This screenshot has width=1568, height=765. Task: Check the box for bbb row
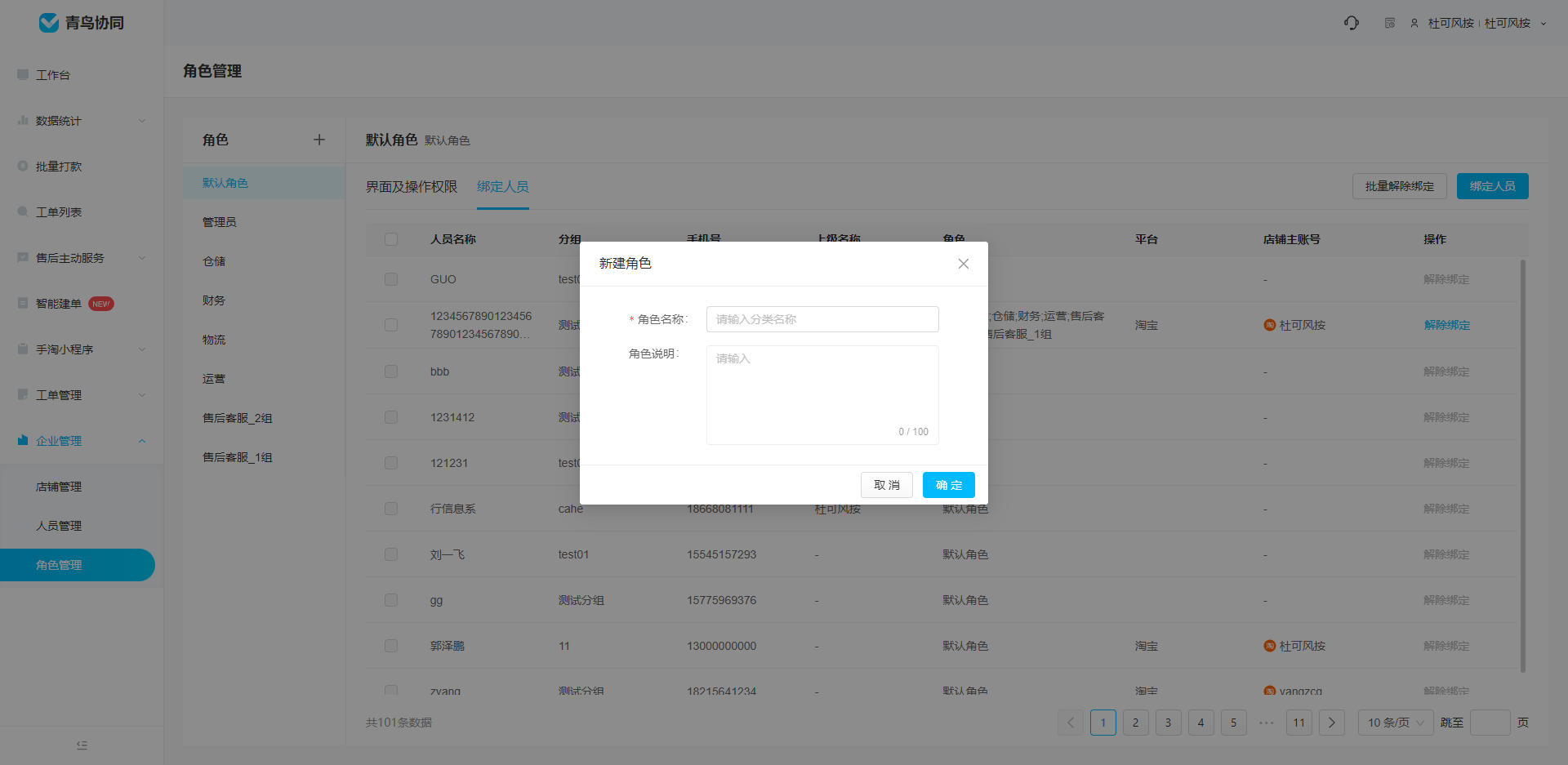point(391,371)
